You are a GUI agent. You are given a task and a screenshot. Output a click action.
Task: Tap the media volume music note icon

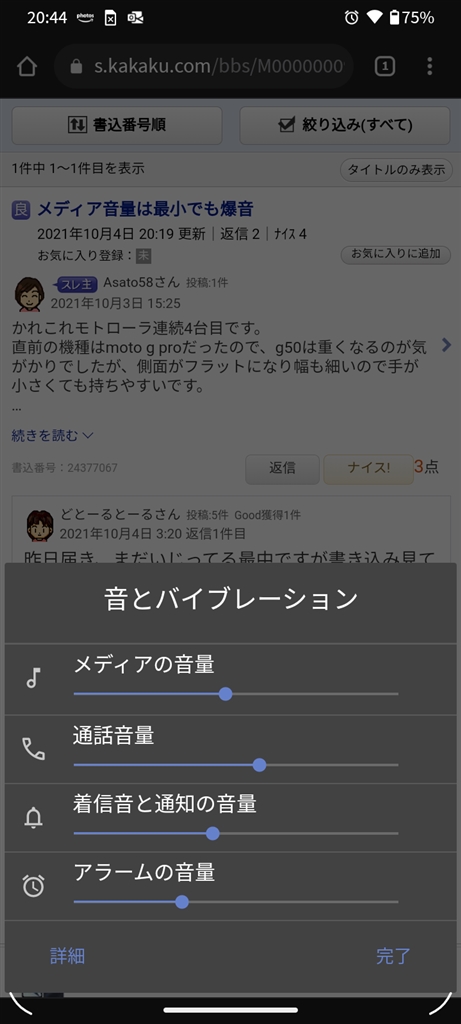tap(33, 678)
